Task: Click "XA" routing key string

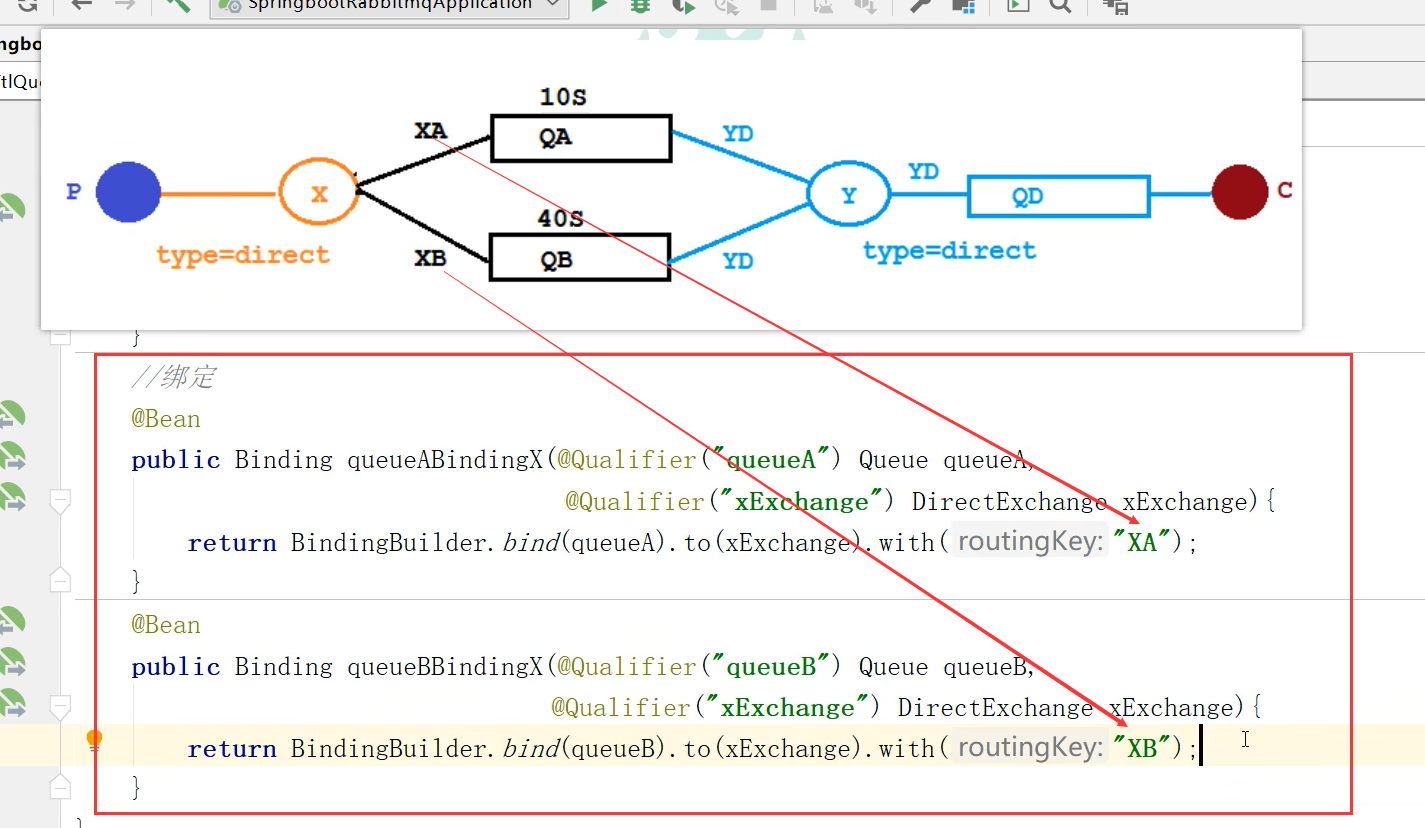Action: tap(1142, 542)
